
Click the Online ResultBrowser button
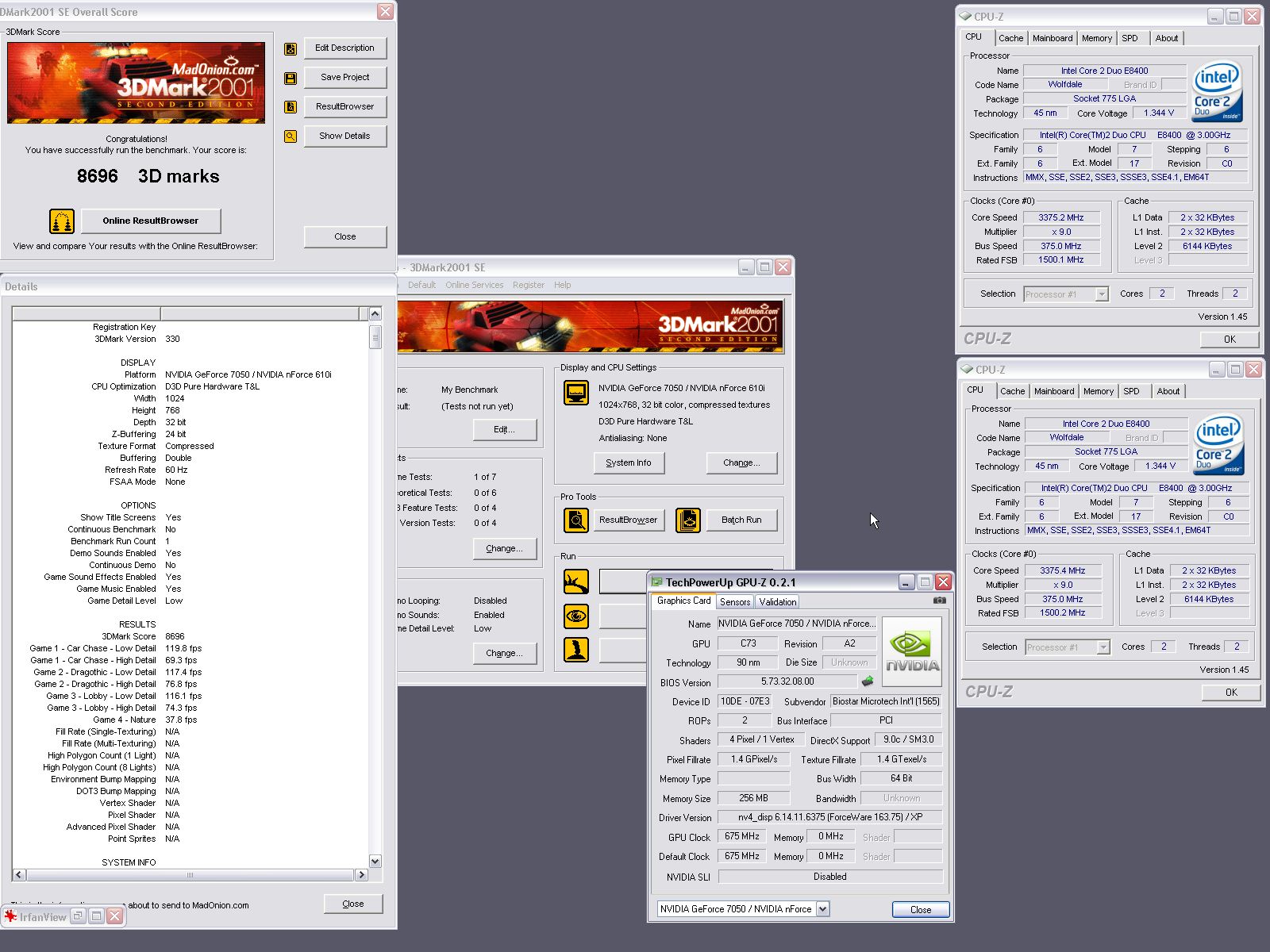point(151,221)
